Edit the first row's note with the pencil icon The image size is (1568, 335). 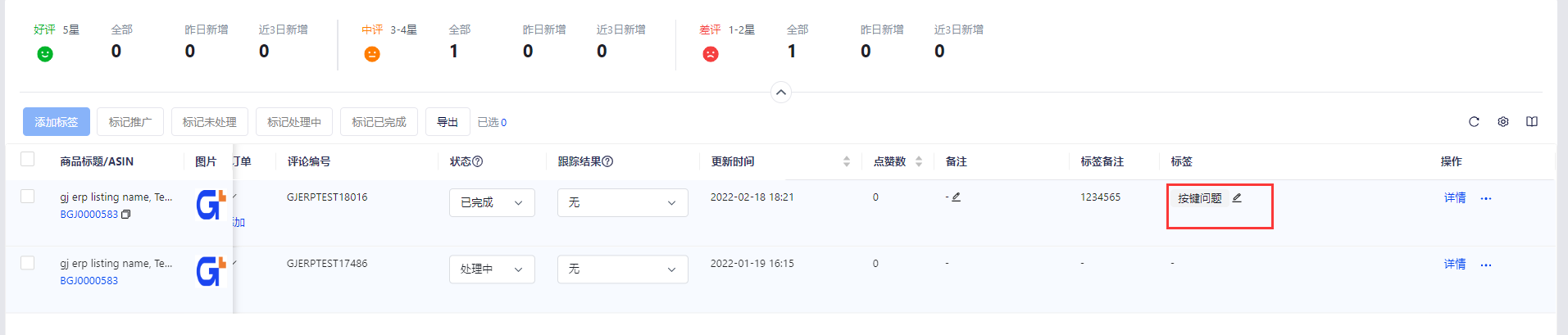point(957,197)
